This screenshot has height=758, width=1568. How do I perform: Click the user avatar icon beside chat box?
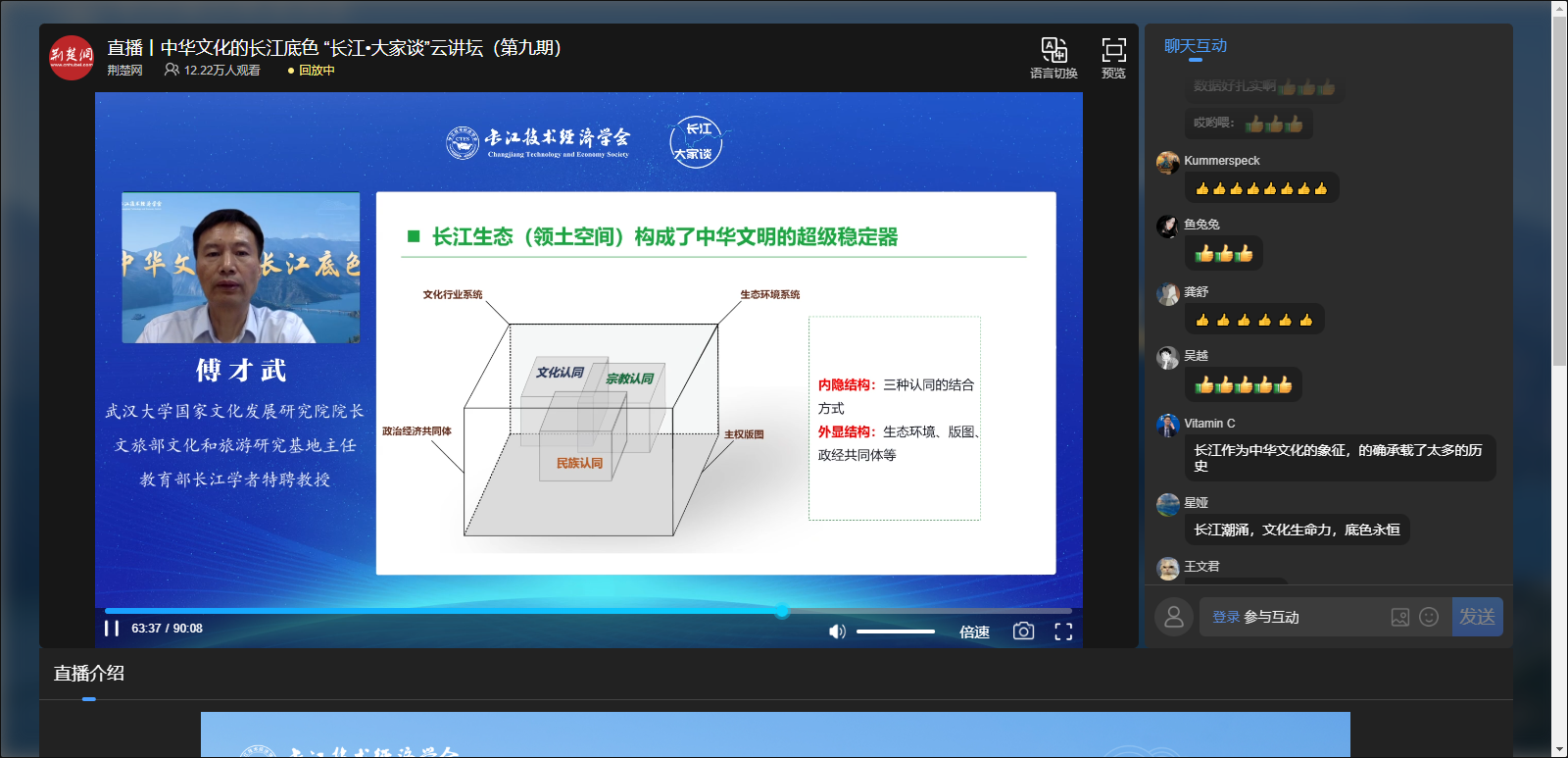point(1173,617)
